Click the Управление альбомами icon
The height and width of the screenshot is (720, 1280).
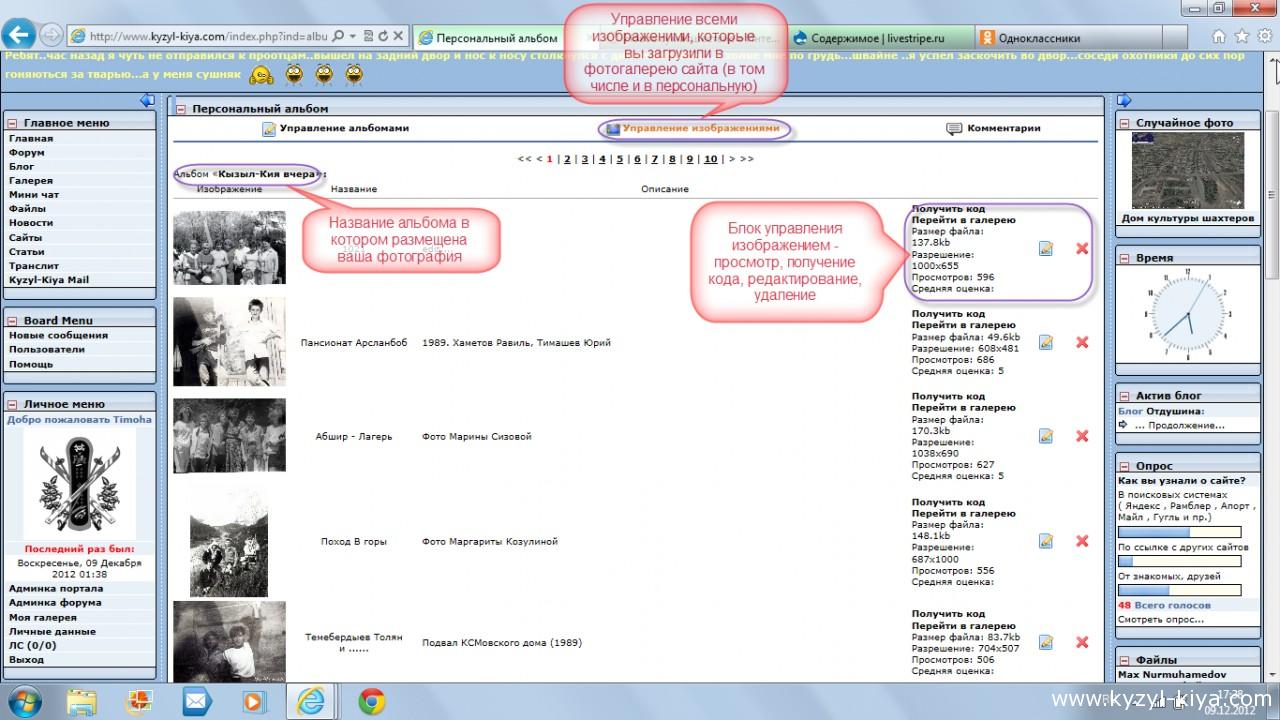point(269,129)
